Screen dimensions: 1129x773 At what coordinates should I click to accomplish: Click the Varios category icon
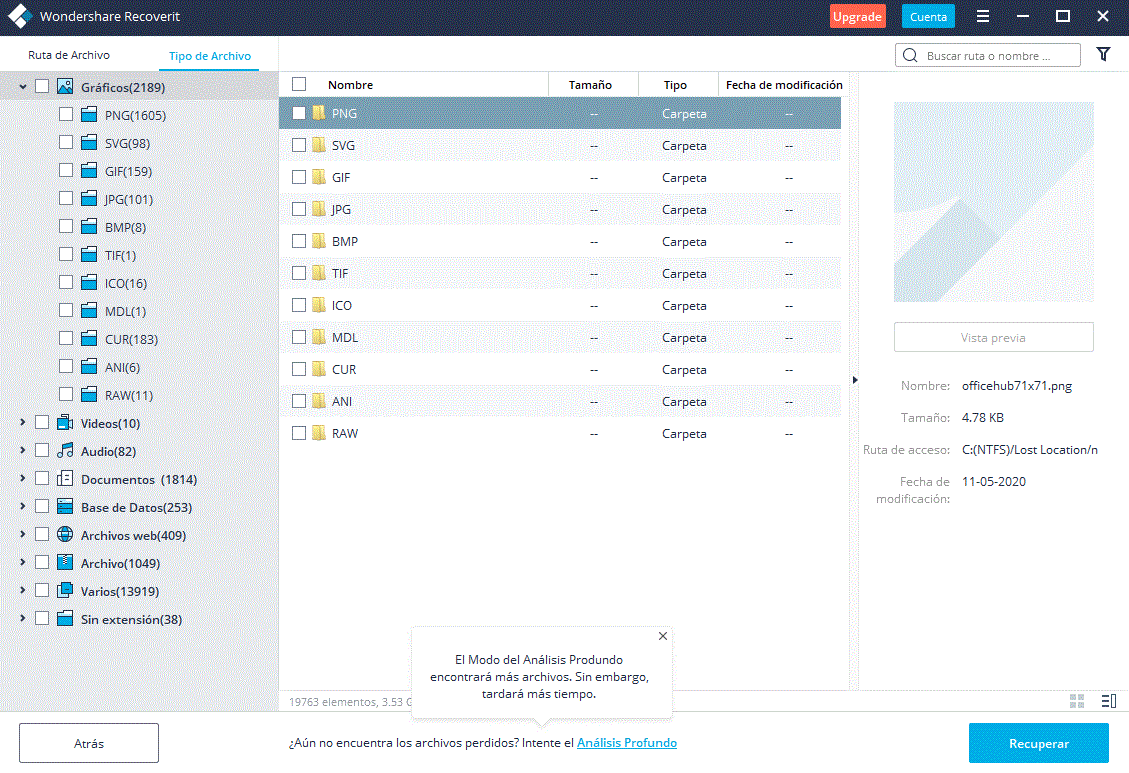(x=65, y=590)
